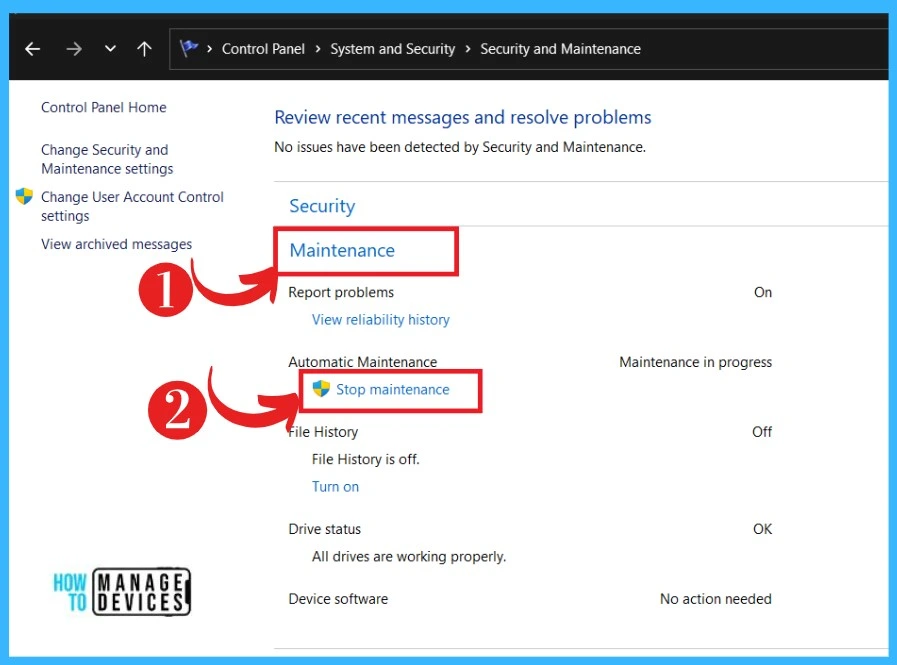Screen dimensions: 897x665
Task: Open recent locations dropdown arrow
Action: point(110,49)
